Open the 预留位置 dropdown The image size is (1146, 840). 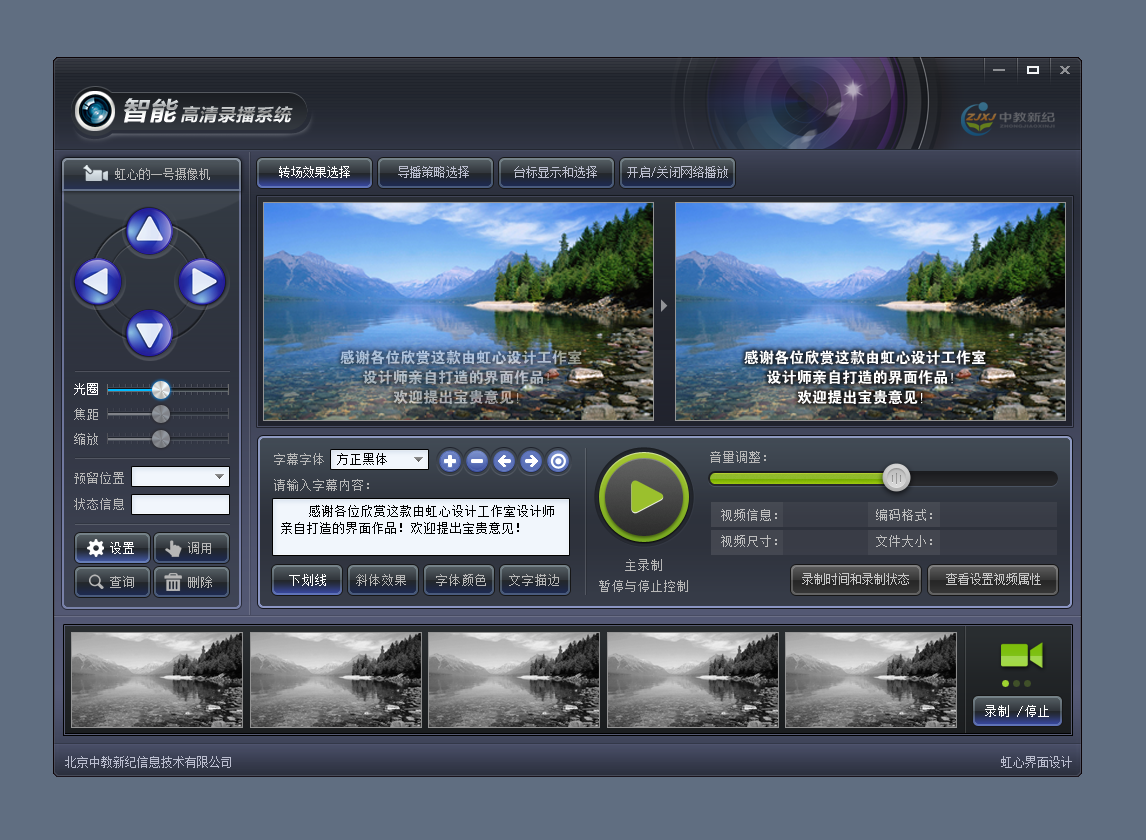click(x=181, y=477)
